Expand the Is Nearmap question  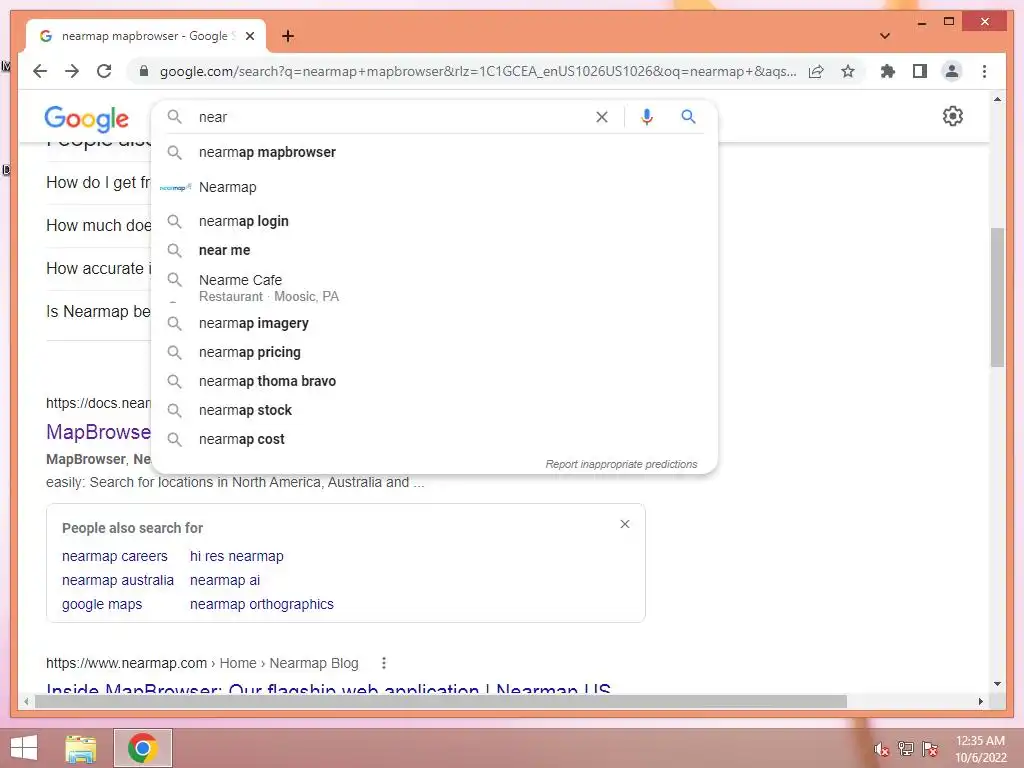[98, 312]
